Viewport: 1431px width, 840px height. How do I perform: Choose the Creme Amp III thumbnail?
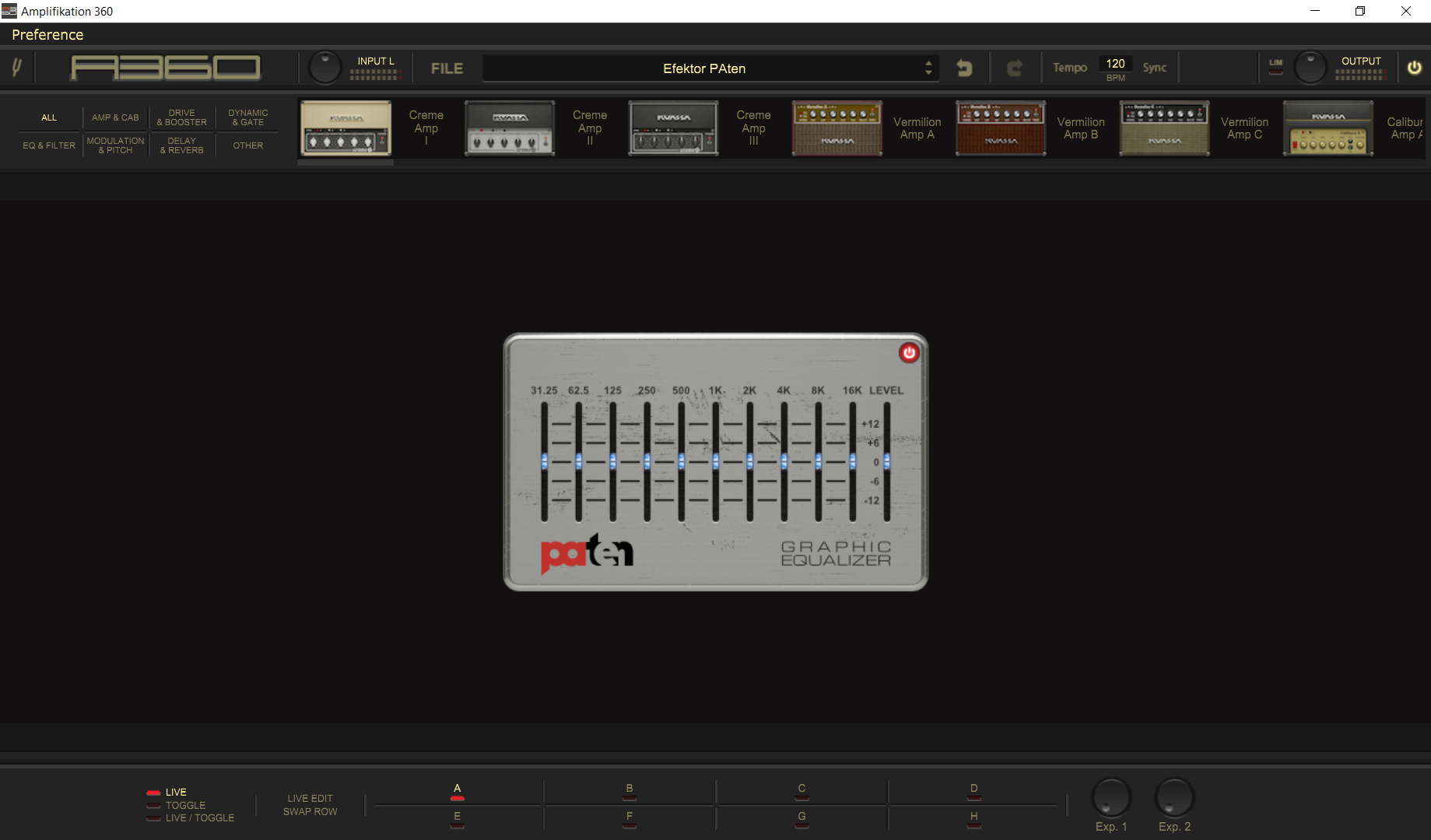pos(673,128)
